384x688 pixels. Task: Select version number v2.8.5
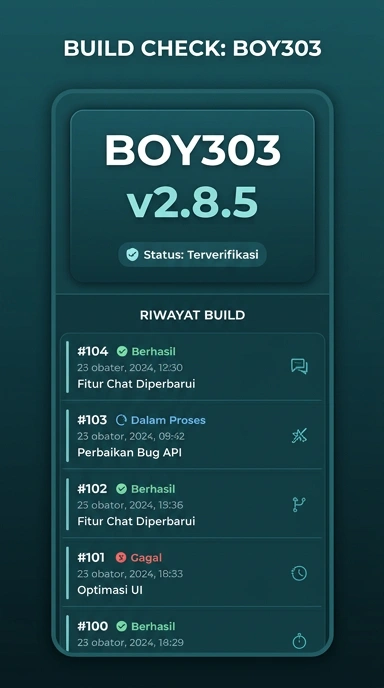pos(192,203)
